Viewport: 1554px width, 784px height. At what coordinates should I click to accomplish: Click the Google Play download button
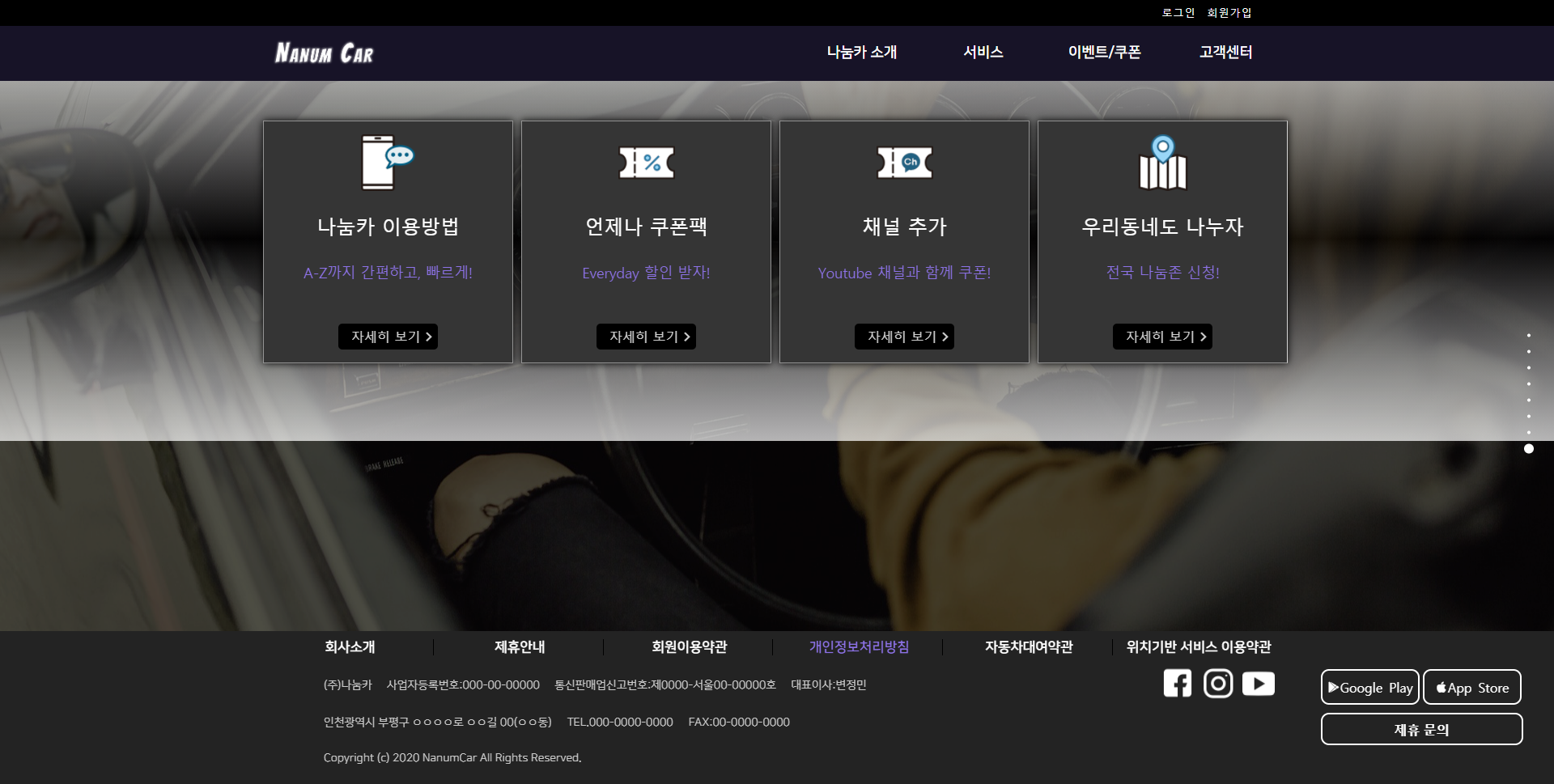[1369, 688]
